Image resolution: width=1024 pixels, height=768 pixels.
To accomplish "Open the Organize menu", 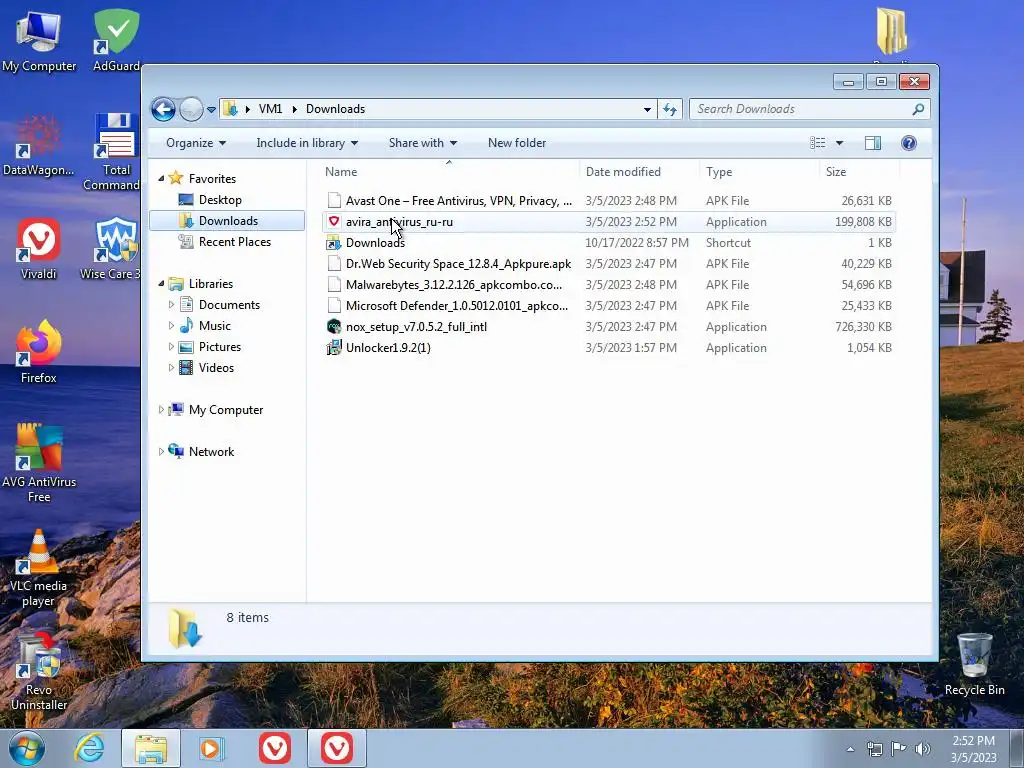I will tap(196, 143).
